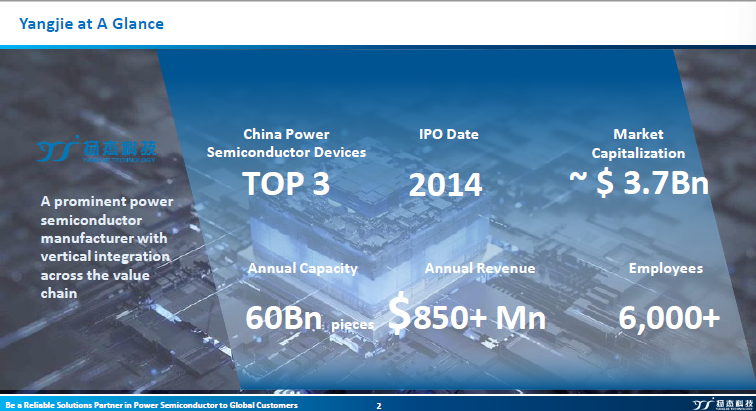Screen dimensions: 756x411
Task: Click the 'Employees' label
Action: pos(666,268)
